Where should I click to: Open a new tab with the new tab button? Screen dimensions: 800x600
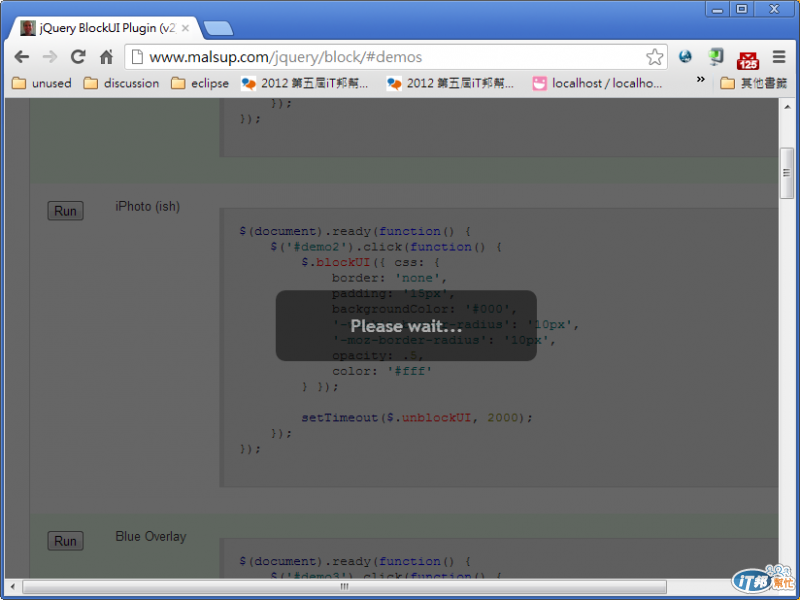click(218, 29)
